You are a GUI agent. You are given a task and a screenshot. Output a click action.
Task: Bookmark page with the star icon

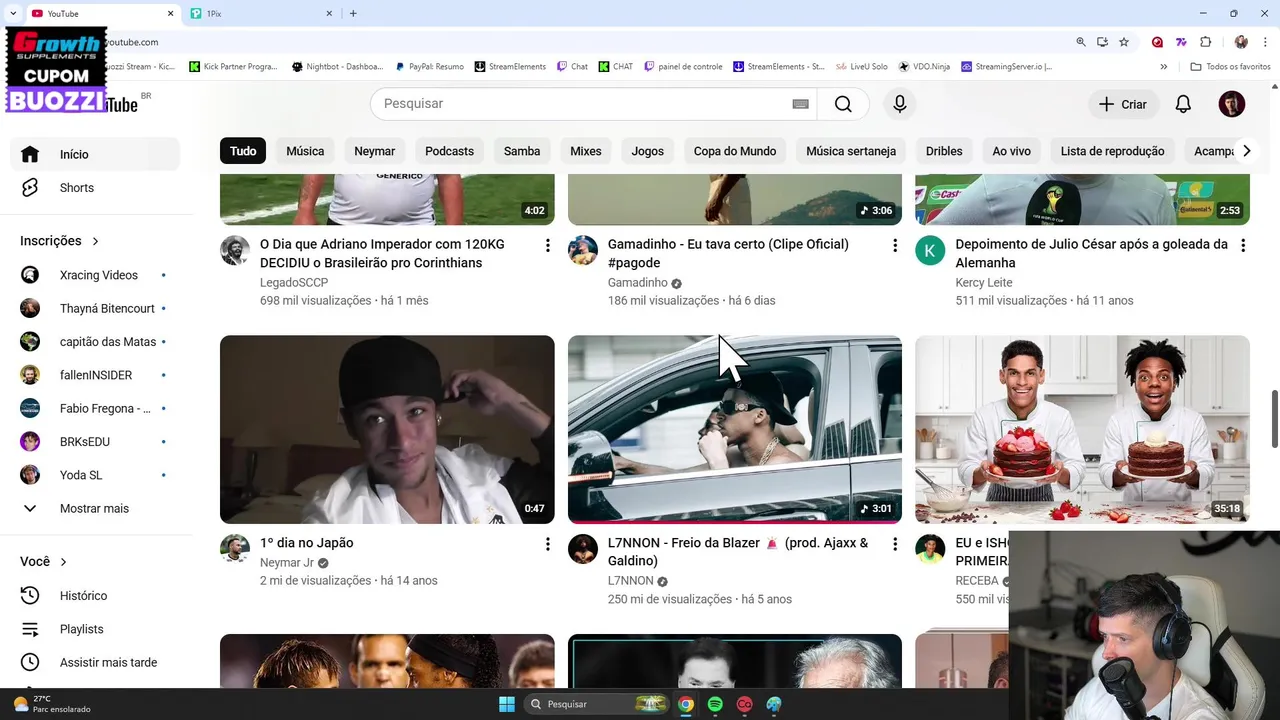pyautogui.click(x=1124, y=42)
